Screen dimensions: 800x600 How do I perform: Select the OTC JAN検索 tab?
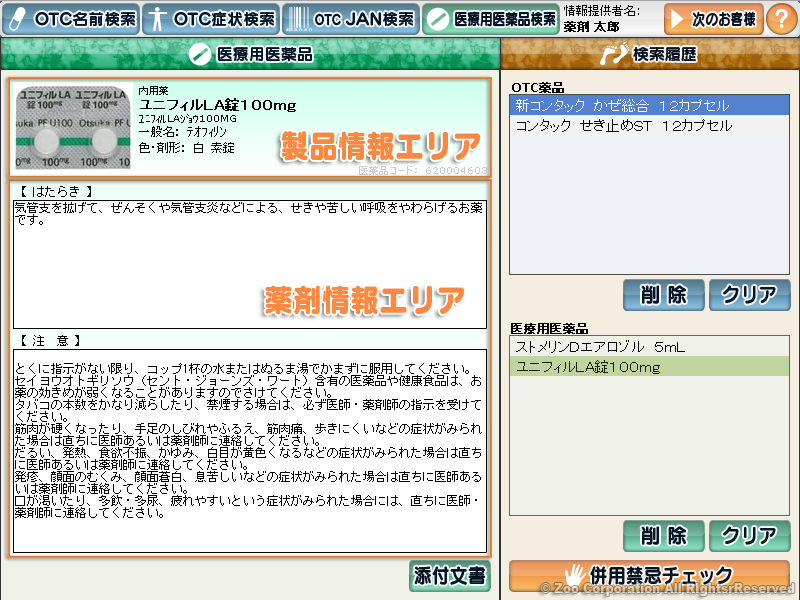[x=351, y=19]
